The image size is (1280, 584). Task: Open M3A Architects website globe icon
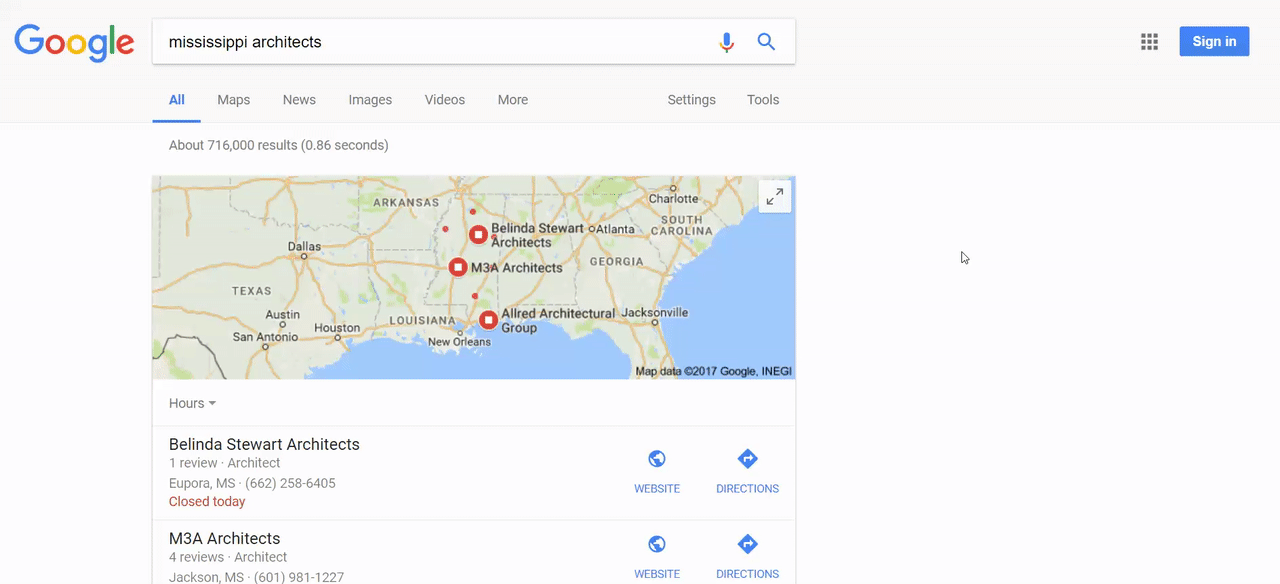pyautogui.click(x=657, y=545)
